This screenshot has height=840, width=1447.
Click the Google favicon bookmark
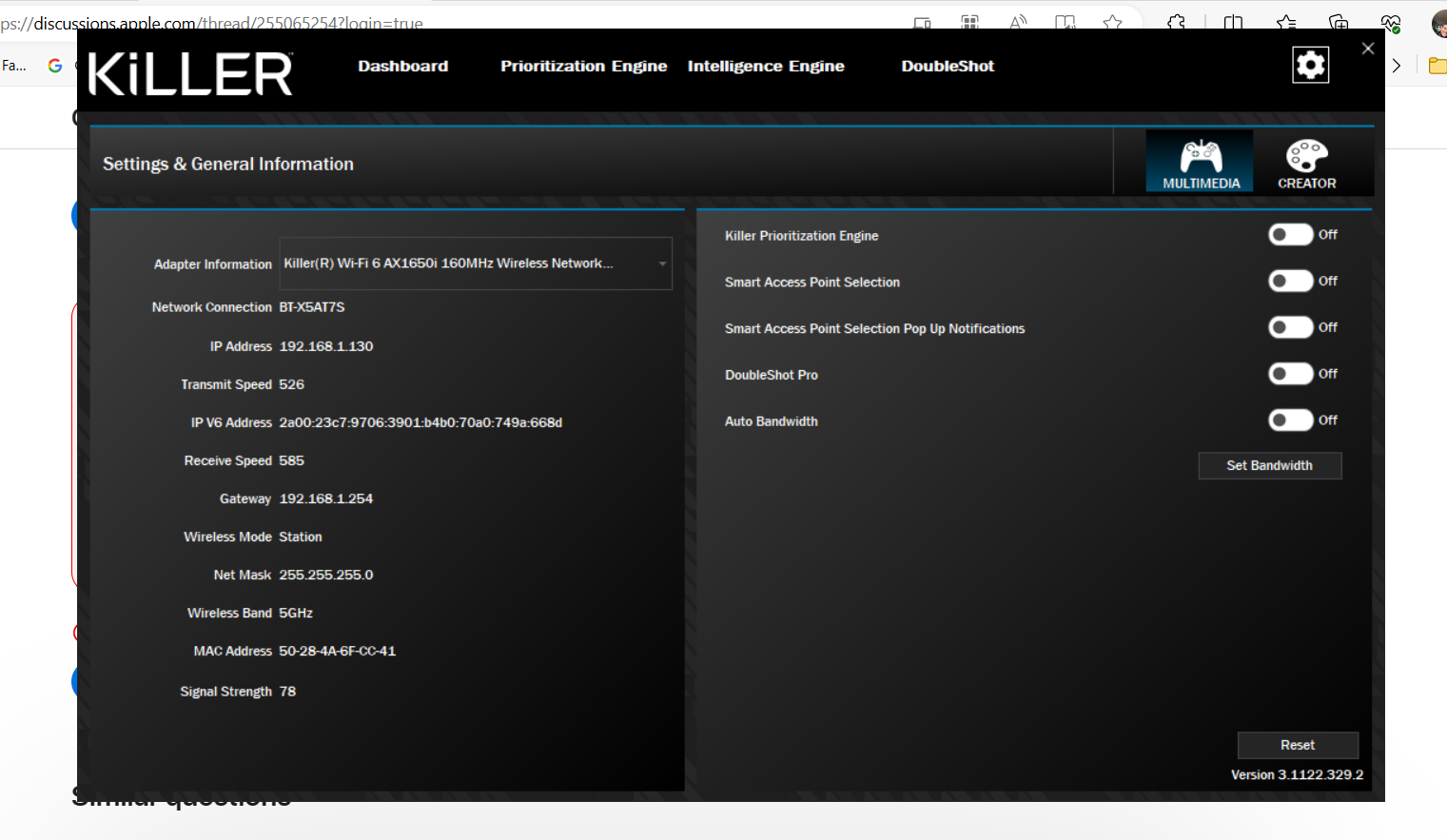(55, 66)
